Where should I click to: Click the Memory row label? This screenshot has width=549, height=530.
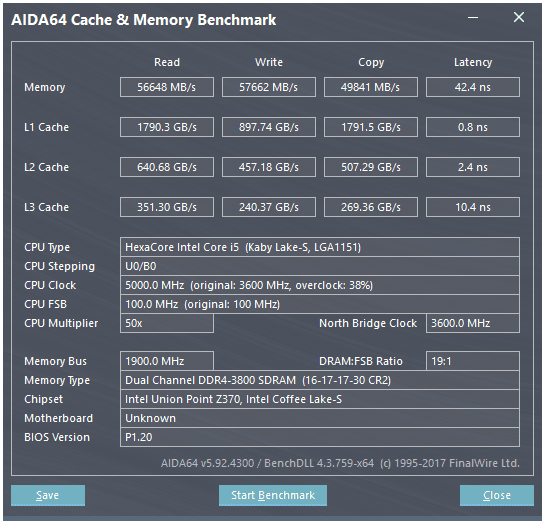(x=44, y=87)
